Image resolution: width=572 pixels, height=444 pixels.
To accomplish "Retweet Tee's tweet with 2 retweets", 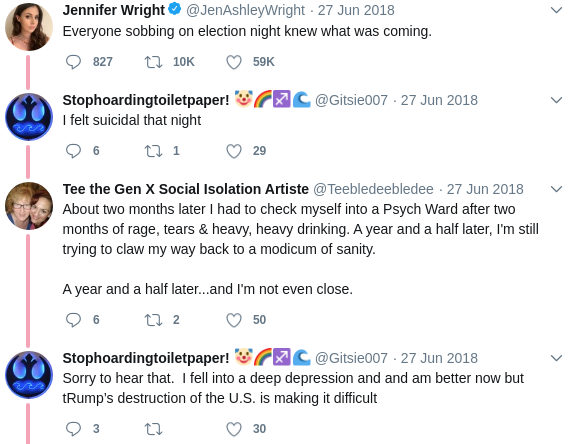I will 153,320.
